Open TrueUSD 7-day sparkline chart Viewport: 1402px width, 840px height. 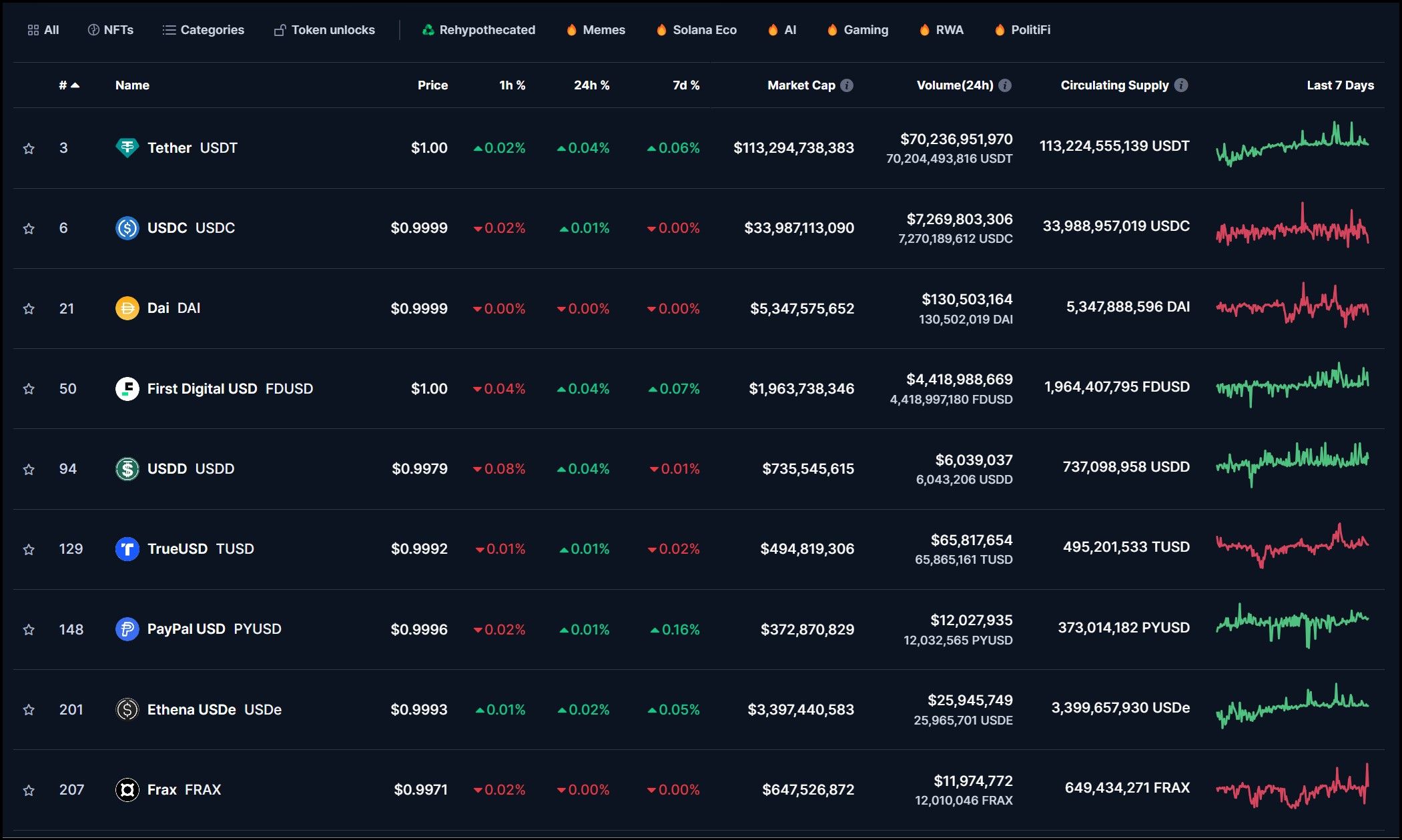tap(1292, 547)
